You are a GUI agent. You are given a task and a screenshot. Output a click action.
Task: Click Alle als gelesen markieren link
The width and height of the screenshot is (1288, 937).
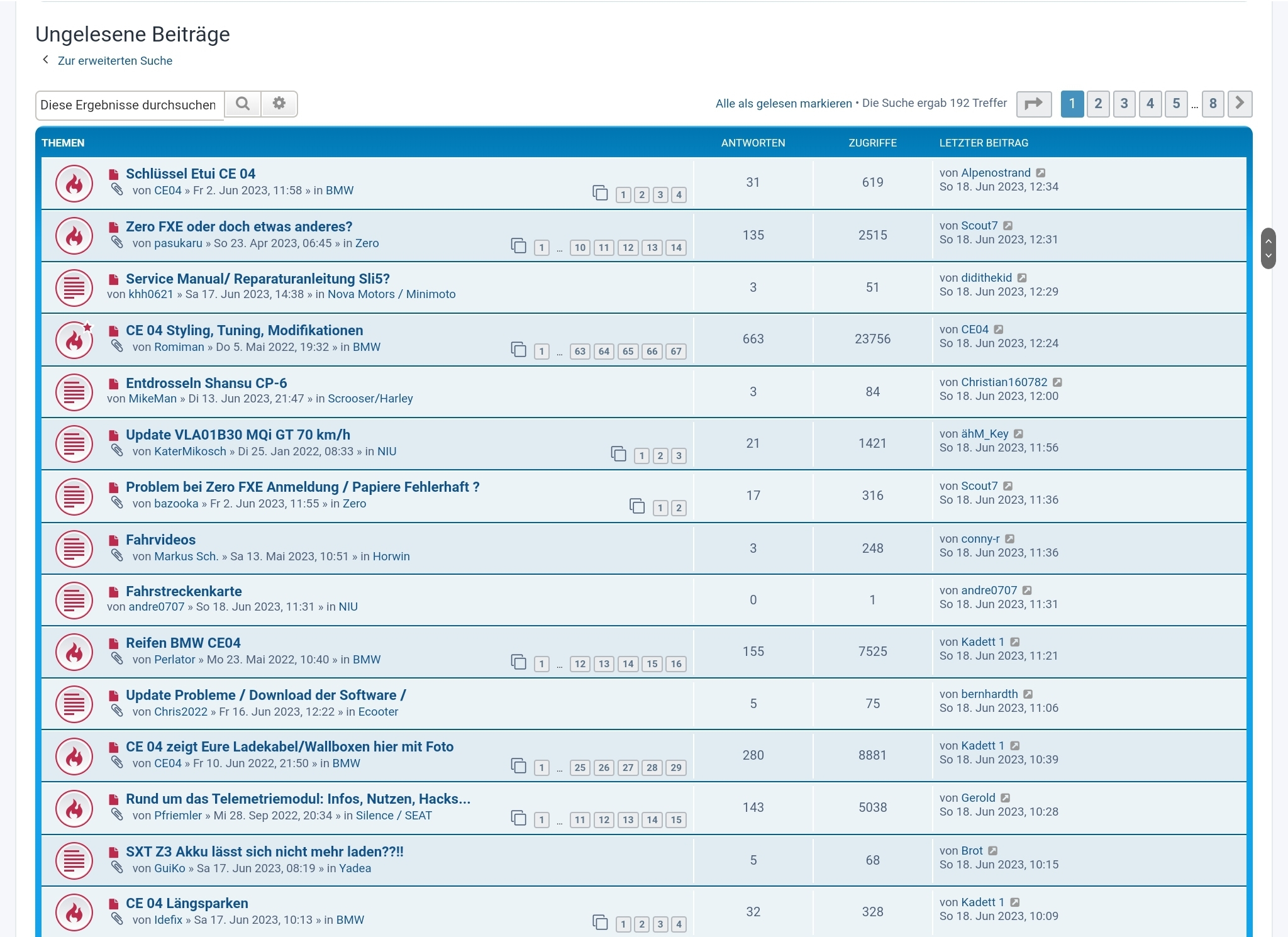coord(783,103)
